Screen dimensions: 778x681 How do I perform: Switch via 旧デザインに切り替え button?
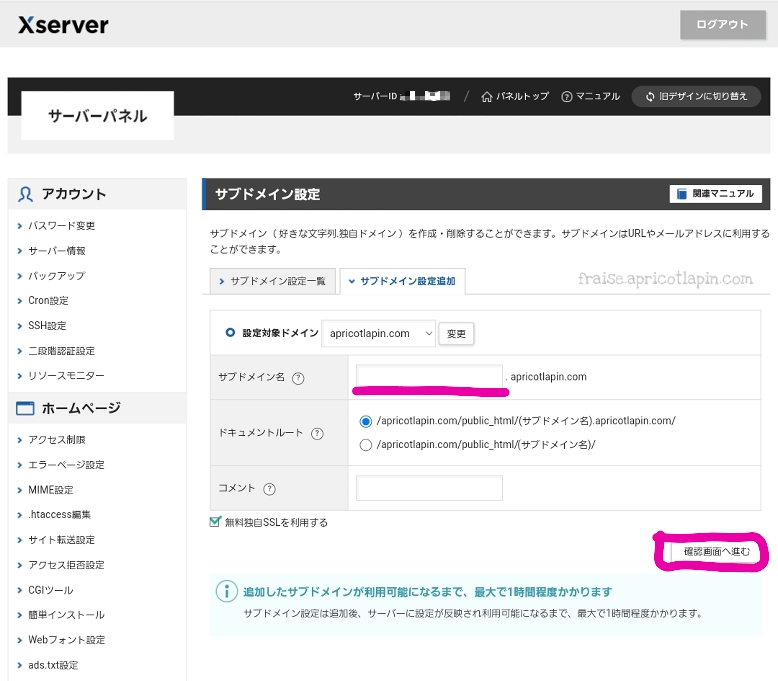(696, 96)
